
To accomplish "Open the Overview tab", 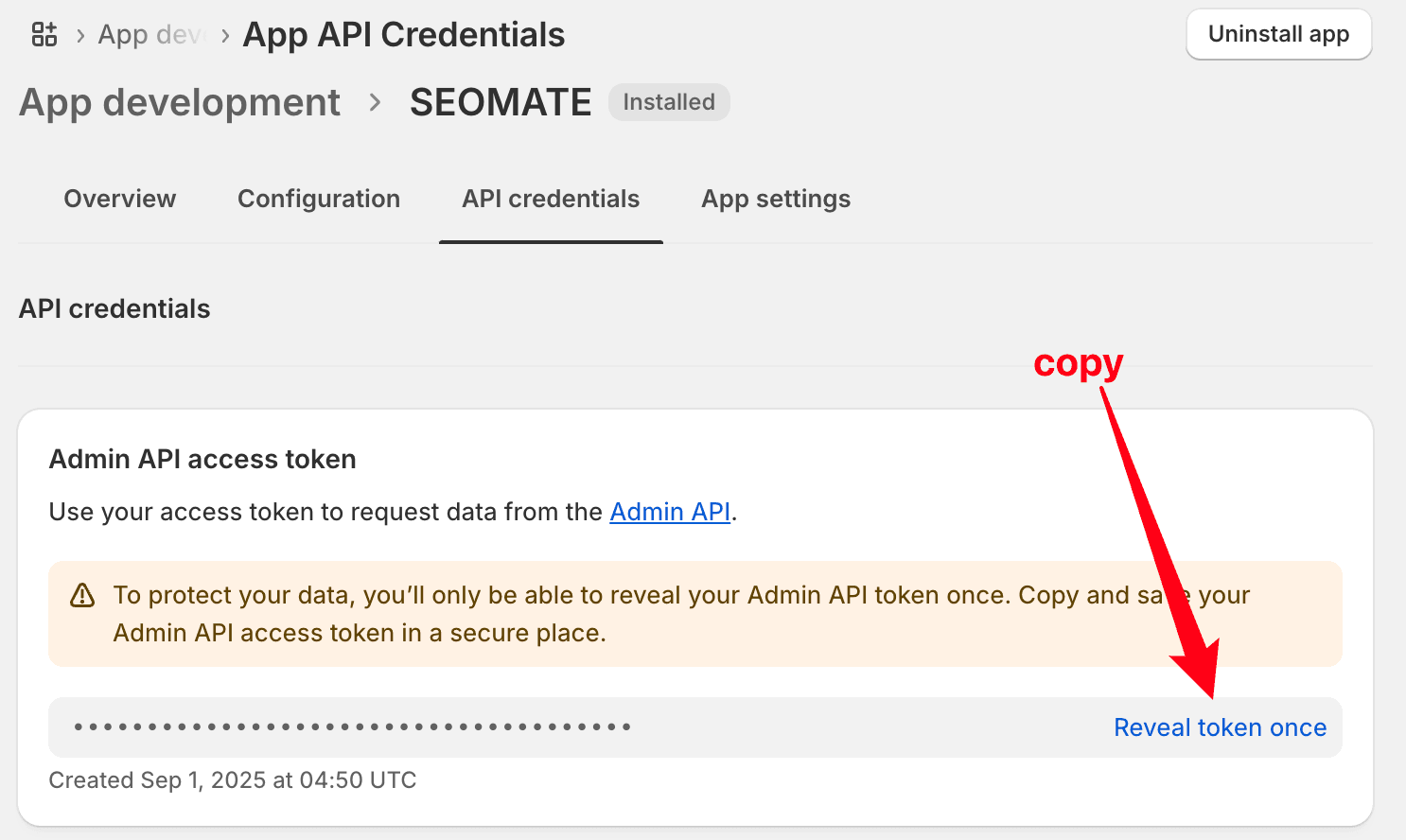I will 120,199.
